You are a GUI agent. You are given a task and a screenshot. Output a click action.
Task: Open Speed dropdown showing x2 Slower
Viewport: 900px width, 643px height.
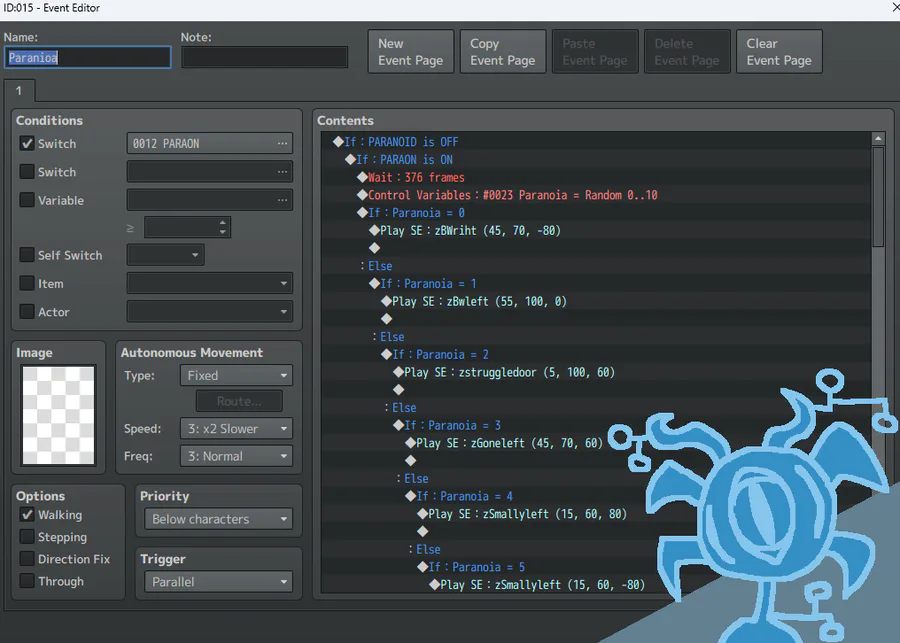click(x=236, y=428)
